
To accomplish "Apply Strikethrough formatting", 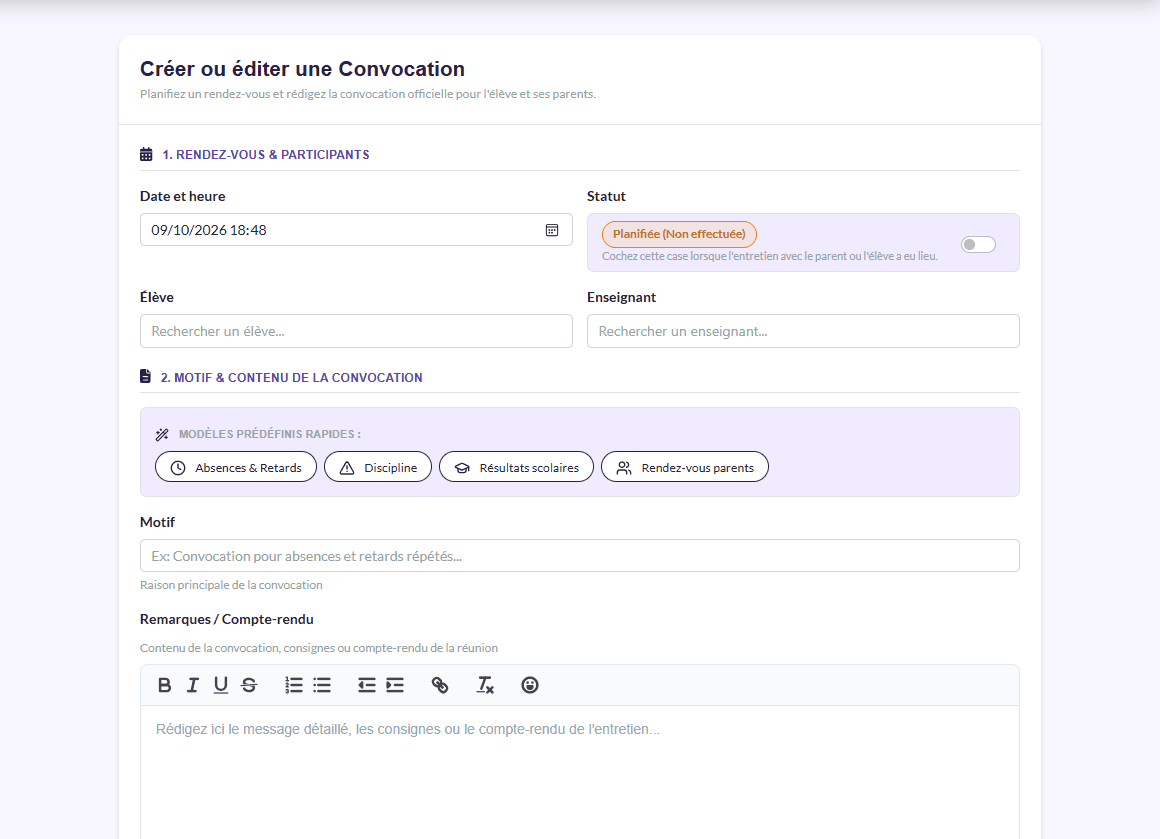I will coord(249,685).
